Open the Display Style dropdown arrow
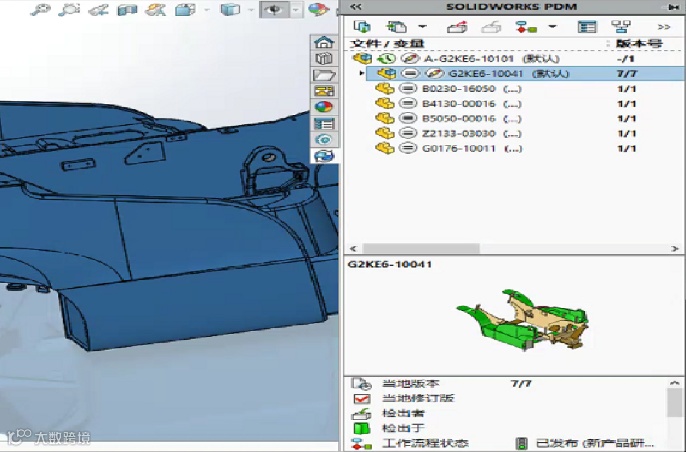This screenshot has height=452, width=686. (251, 9)
